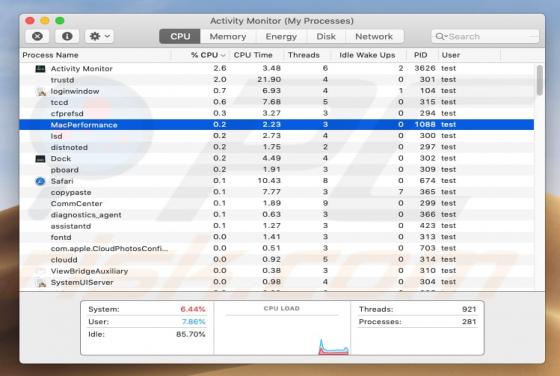This screenshot has width=560, height=376.
Task: Select the fontd process
Action: tap(277, 237)
